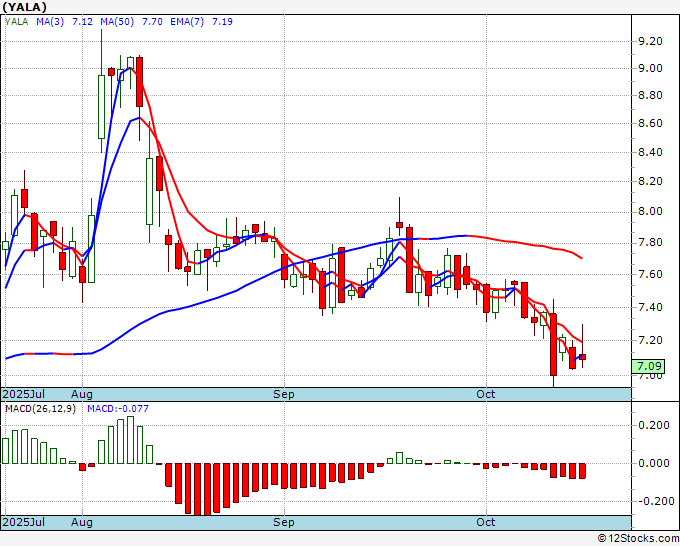The image size is (680, 546).
Task: Click the Aug label on MACD axis
Action: tap(82, 522)
